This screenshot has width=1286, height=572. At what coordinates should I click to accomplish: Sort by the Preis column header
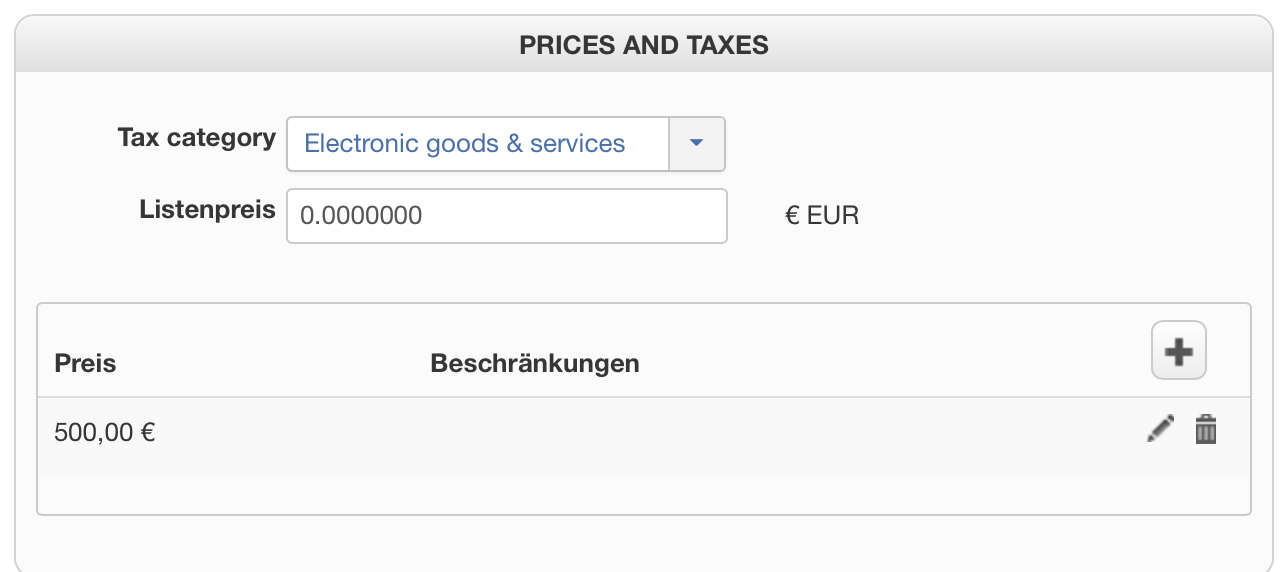pos(85,363)
